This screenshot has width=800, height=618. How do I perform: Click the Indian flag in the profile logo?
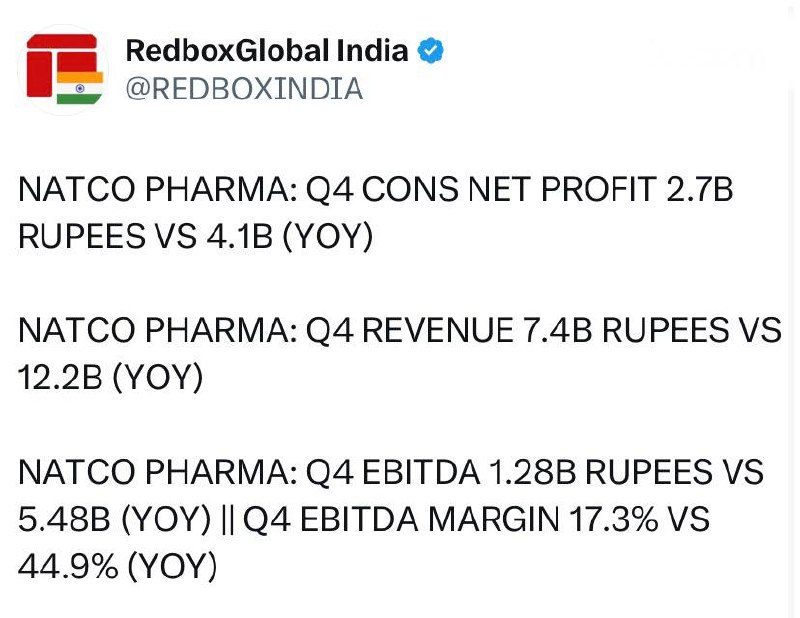[80, 88]
